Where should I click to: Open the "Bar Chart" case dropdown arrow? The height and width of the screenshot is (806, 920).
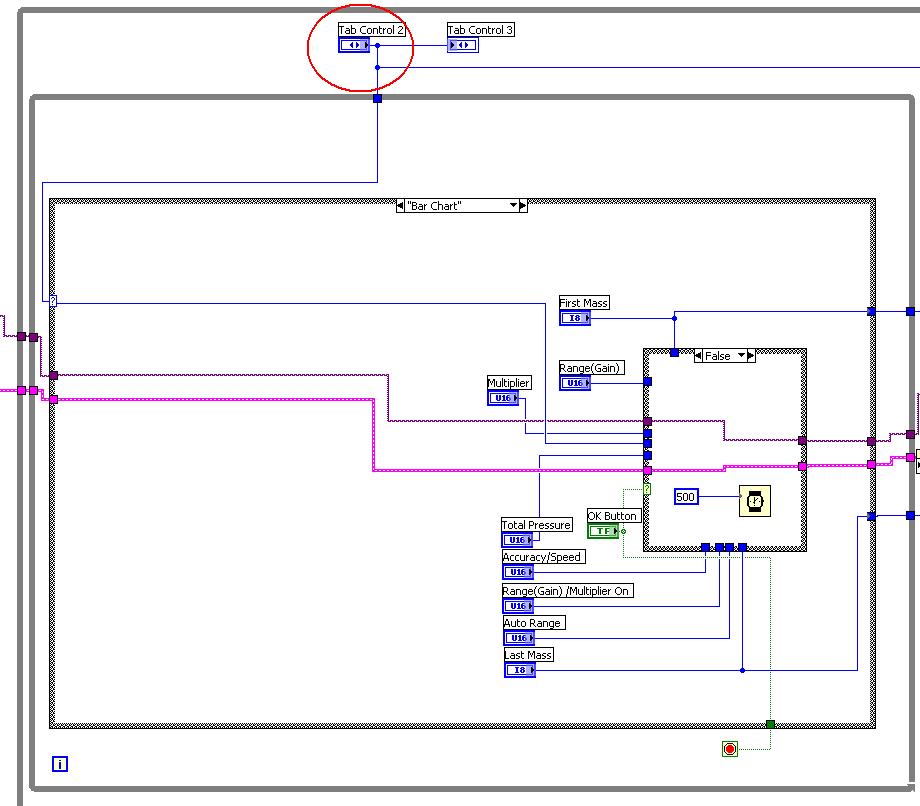(x=513, y=205)
